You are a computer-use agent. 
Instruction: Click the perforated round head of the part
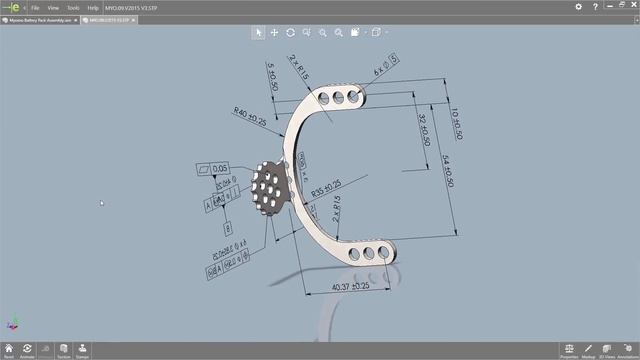coord(268,188)
